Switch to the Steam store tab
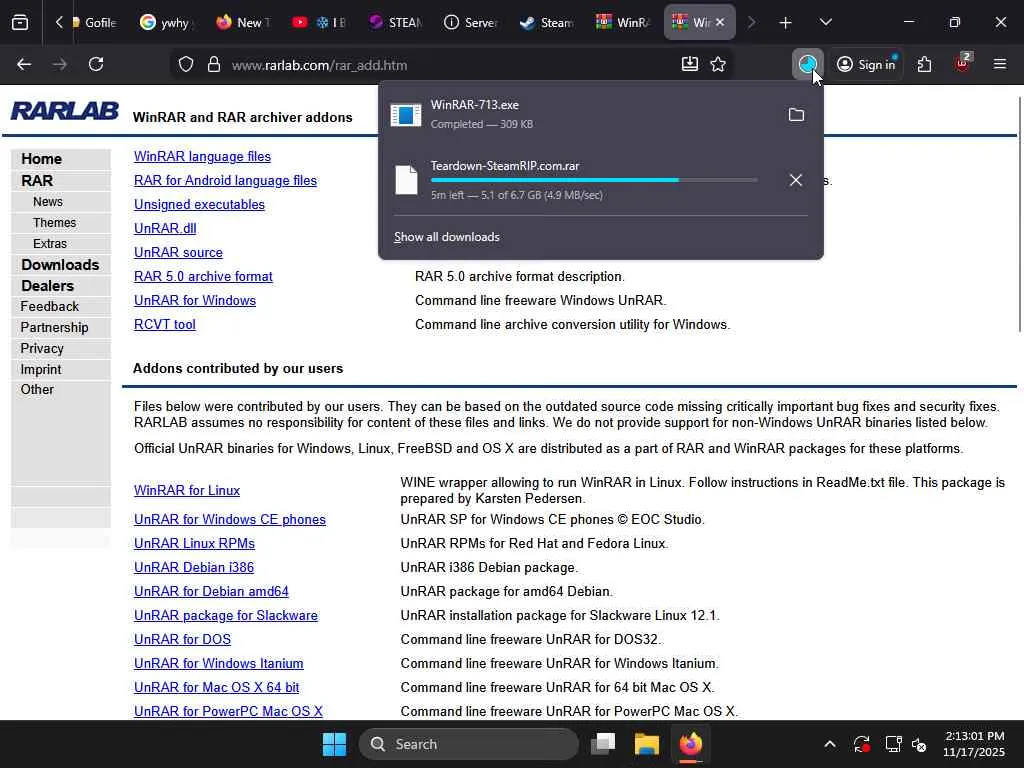 (x=547, y=23)
